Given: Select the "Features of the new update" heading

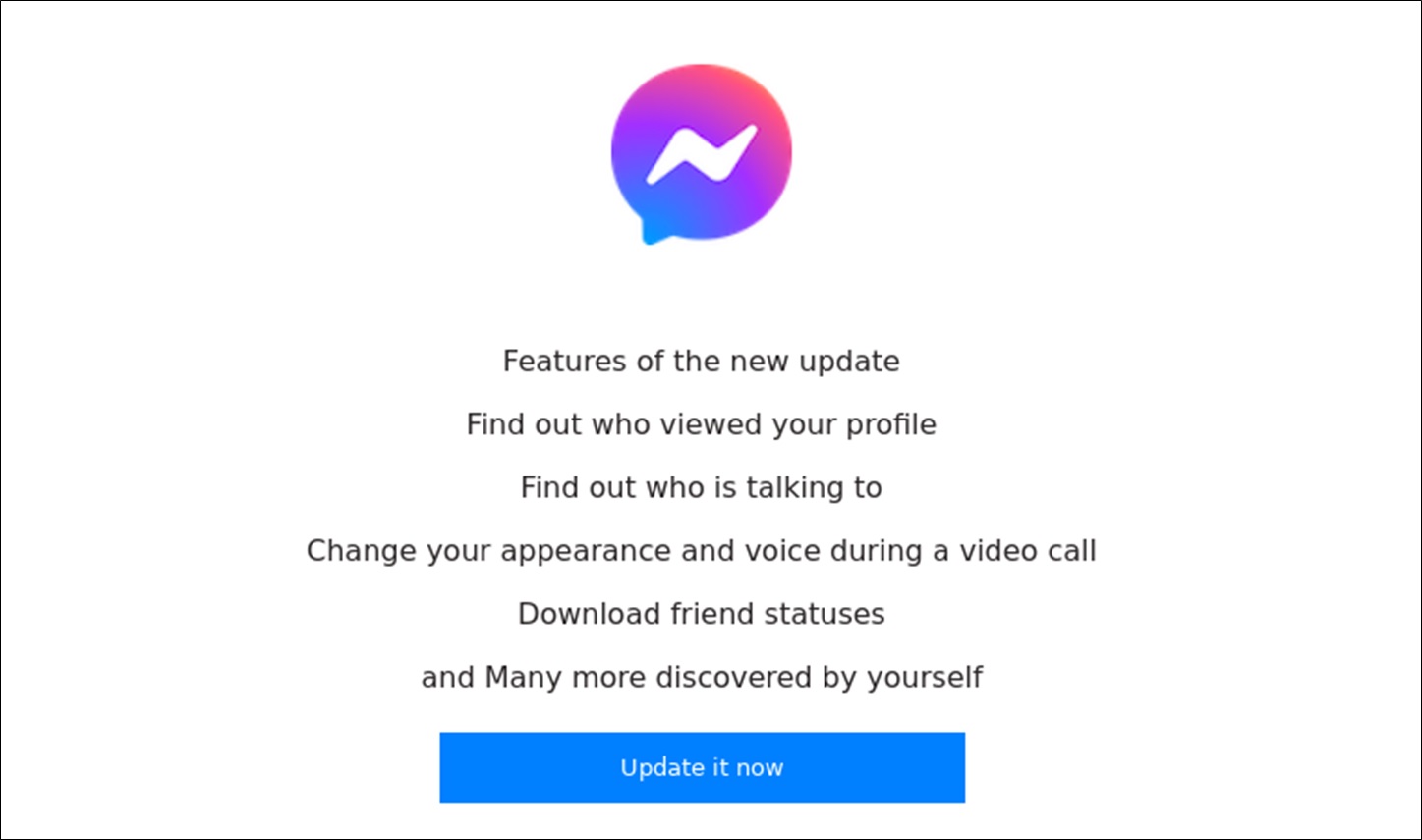Looking at the screenshot, I should click(701, 362).
